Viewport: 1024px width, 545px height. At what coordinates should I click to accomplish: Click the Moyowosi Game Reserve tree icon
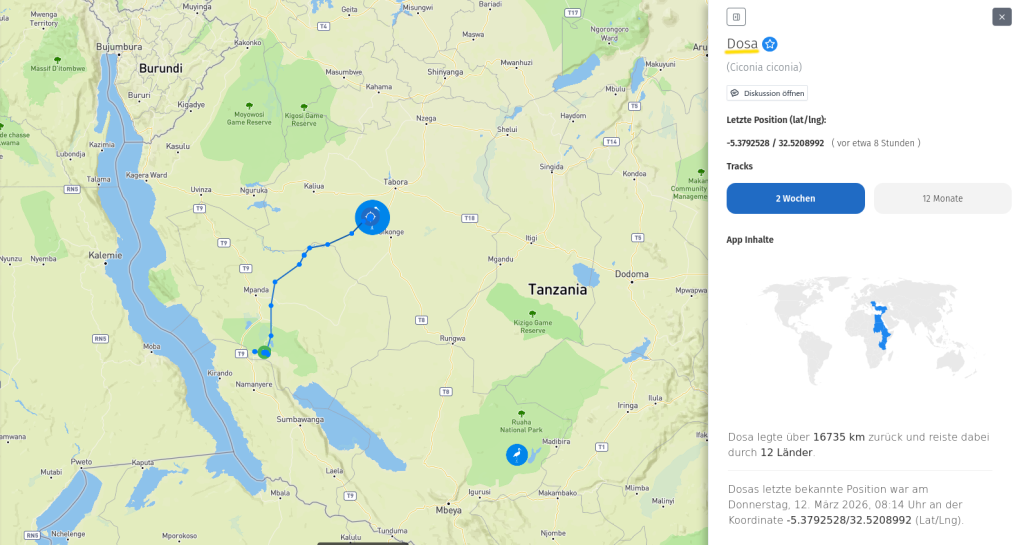(x=249, y=106)
